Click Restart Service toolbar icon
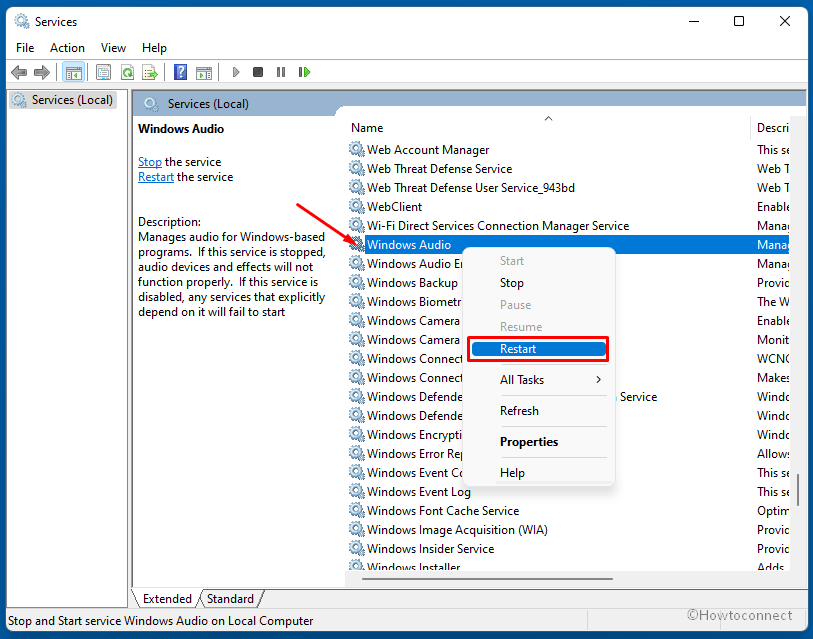The height and width of the screenshot is (639, 813). tap(304, 72)
